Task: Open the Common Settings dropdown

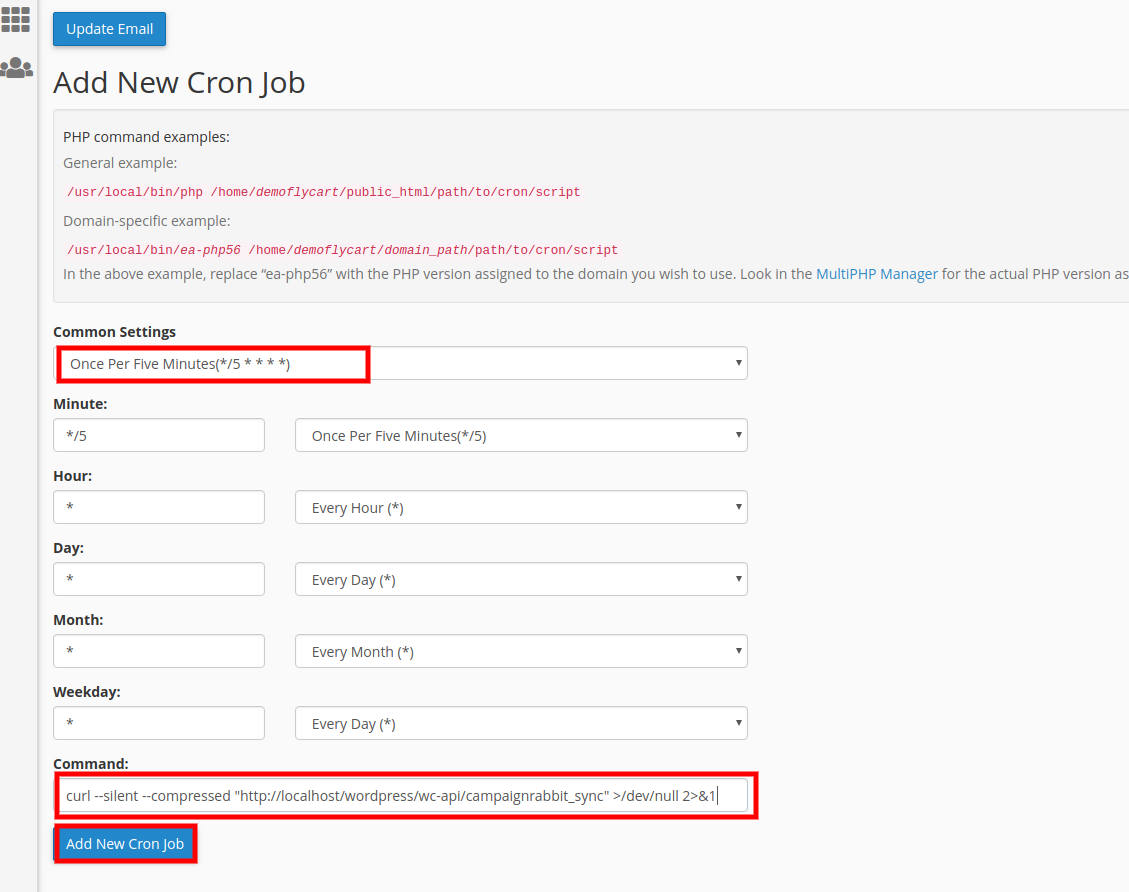Action: pyautogui.click(x=400, y=364)
